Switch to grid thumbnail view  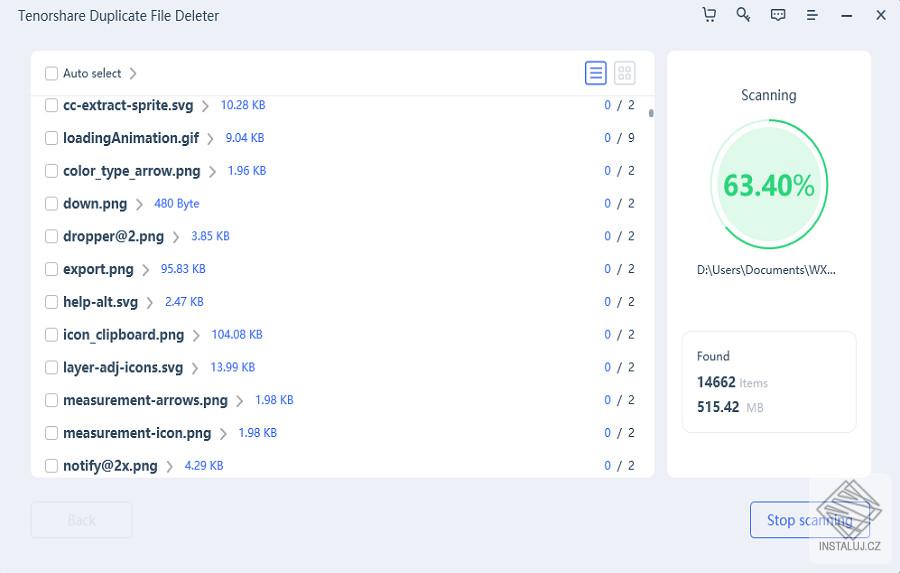624,73
